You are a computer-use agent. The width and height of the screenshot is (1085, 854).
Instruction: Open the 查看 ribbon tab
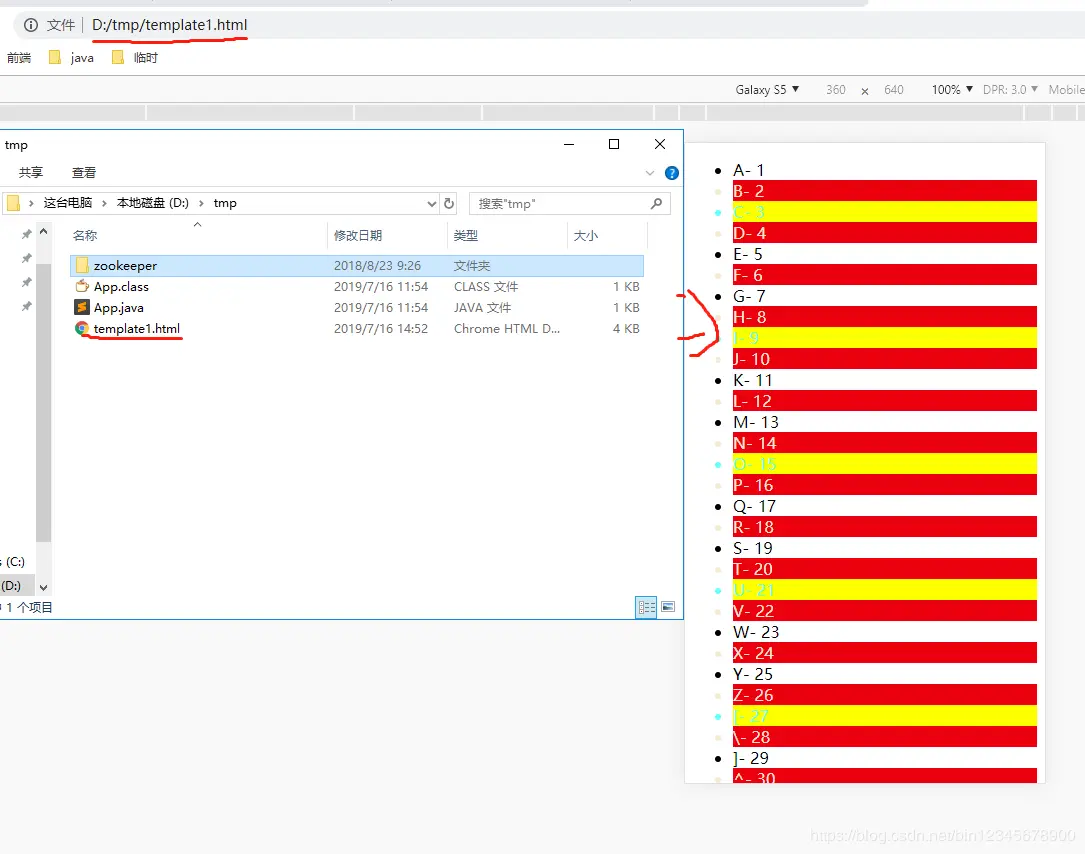click(84, 172)
